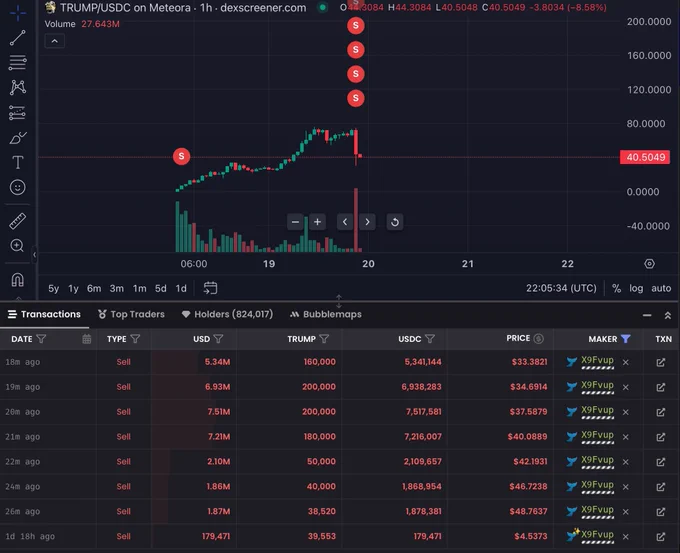Switch to the Top Traders tab
Image resolution: width=680 pixels, height=553 pixels.
[131, 314]
